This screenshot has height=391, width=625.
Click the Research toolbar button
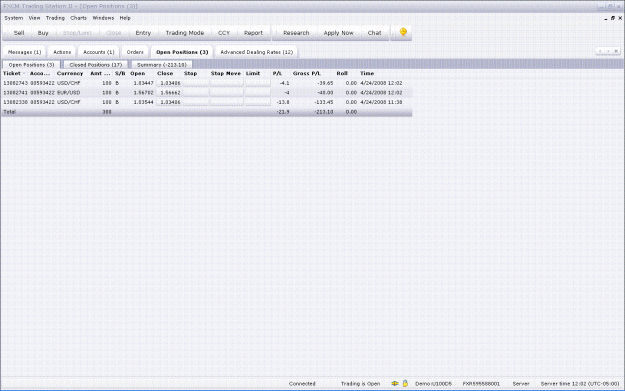pyautogui.click(x=296, y=33)
